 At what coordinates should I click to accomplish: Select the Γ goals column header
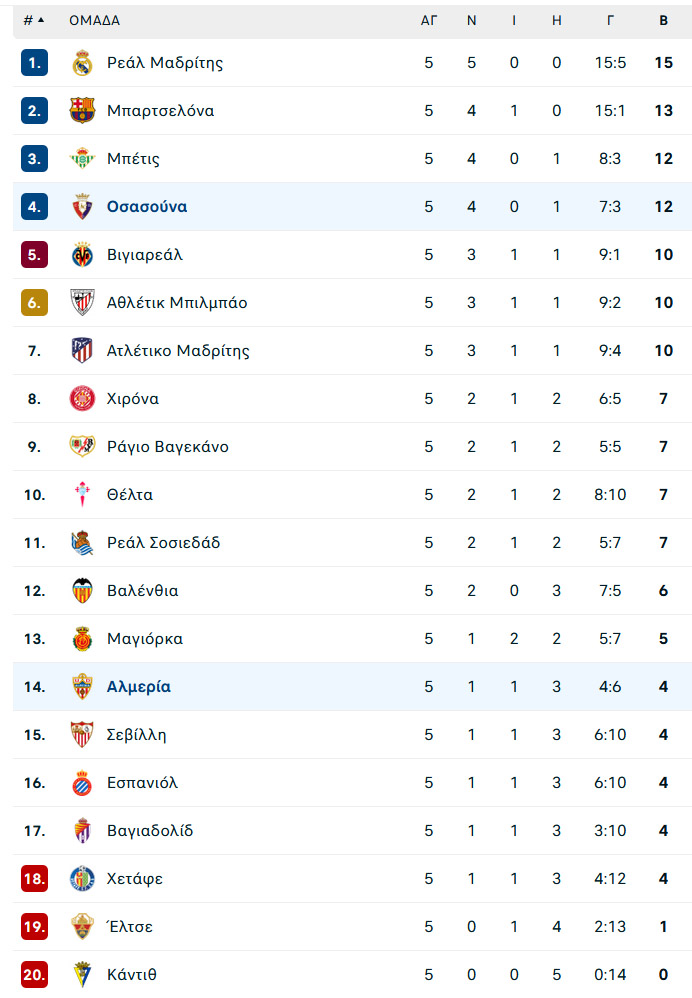610,20
